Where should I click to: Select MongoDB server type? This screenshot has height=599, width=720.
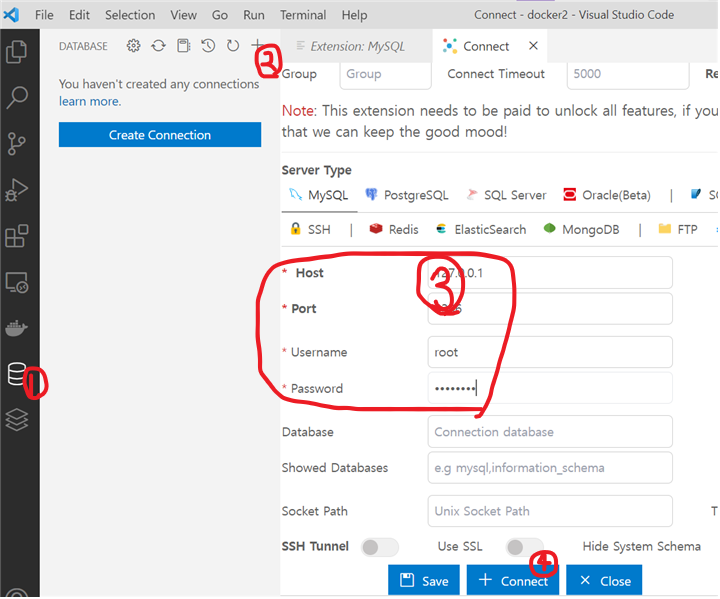(581, 229)
